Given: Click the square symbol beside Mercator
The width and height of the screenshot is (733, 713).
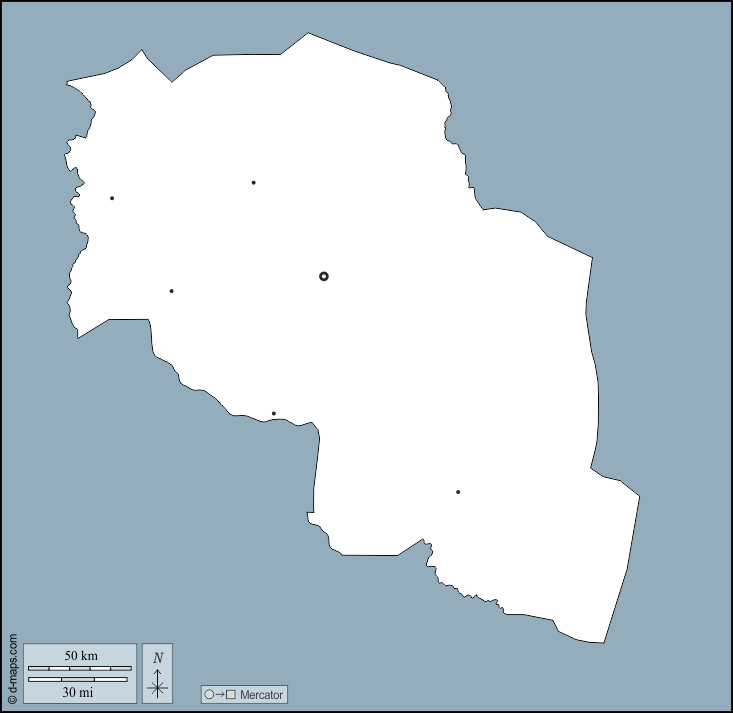Looking at the screenshot, I should 231,694.
